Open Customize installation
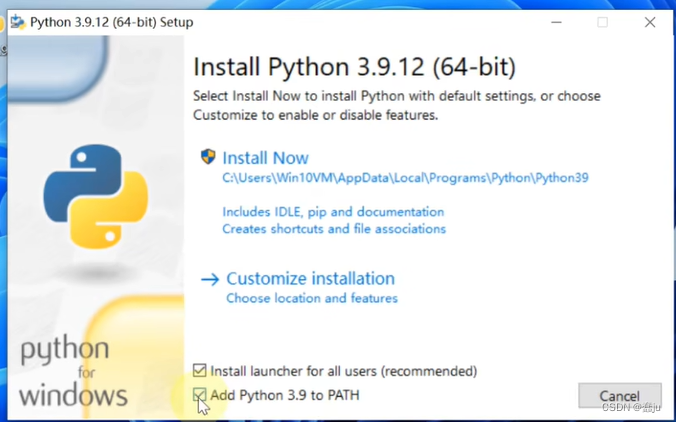 coord(310,278)
